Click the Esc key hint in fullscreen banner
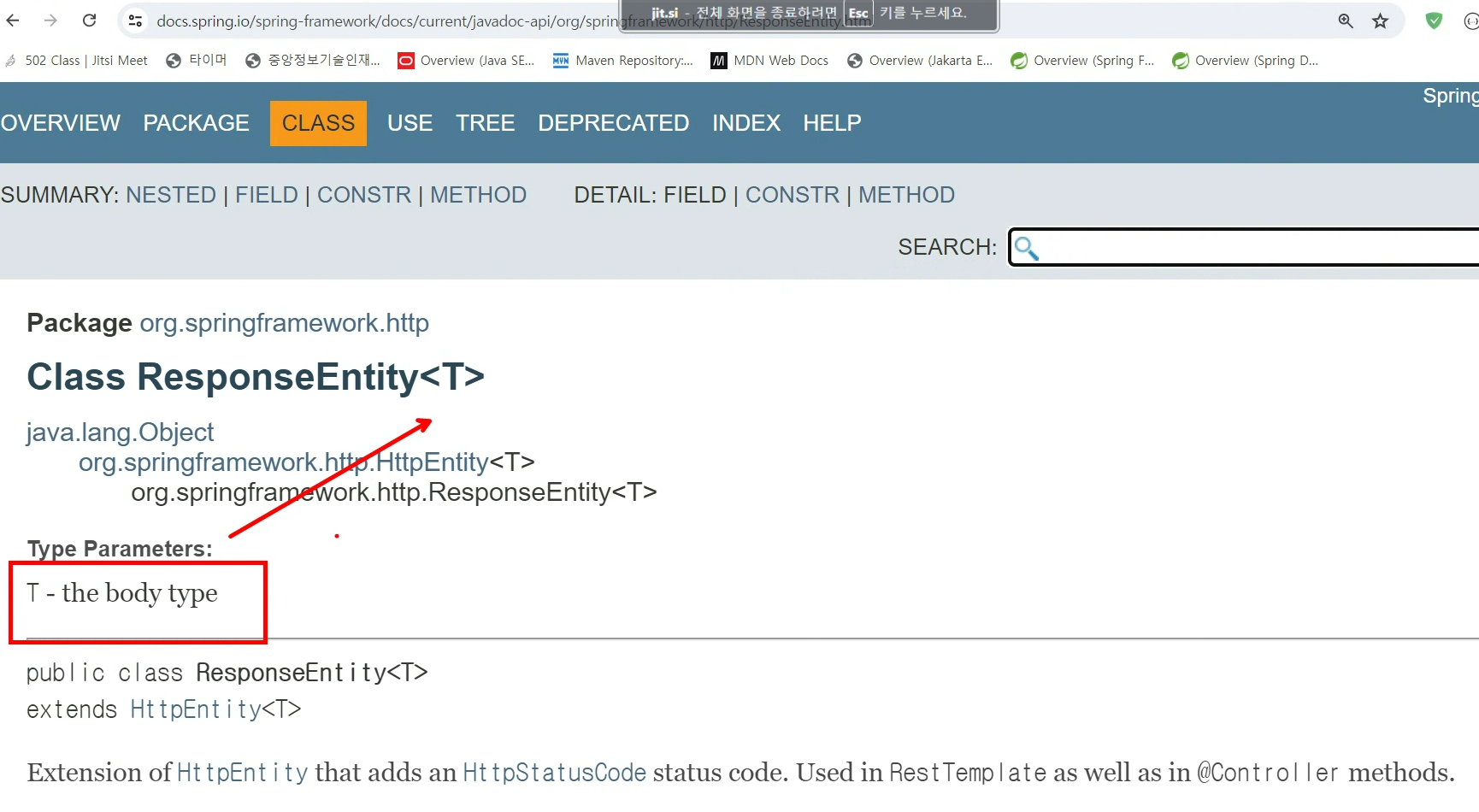The image size is (1479, 812). [858, 13]
